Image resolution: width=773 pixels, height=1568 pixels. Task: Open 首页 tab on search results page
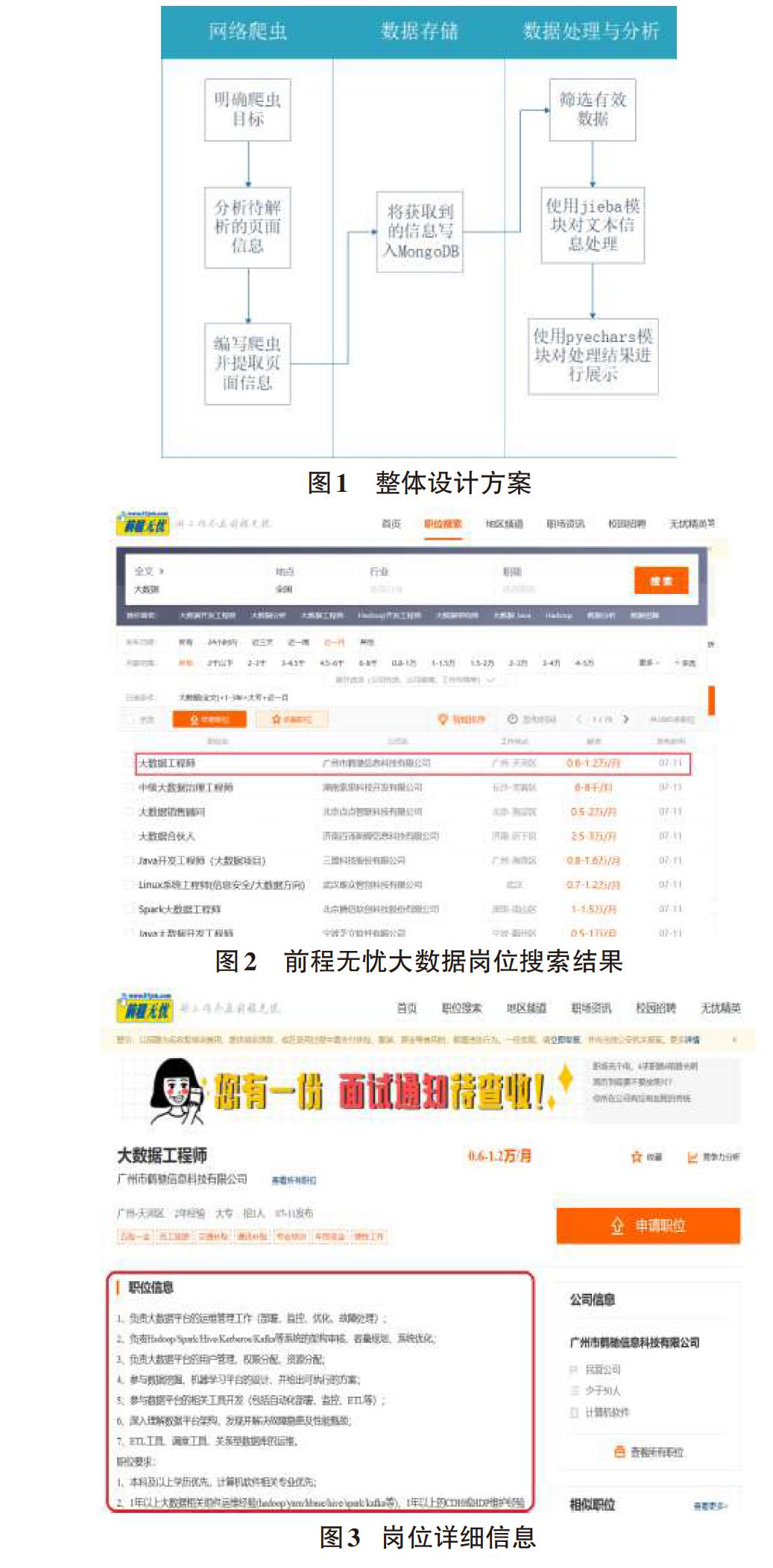tap(391, 524)
